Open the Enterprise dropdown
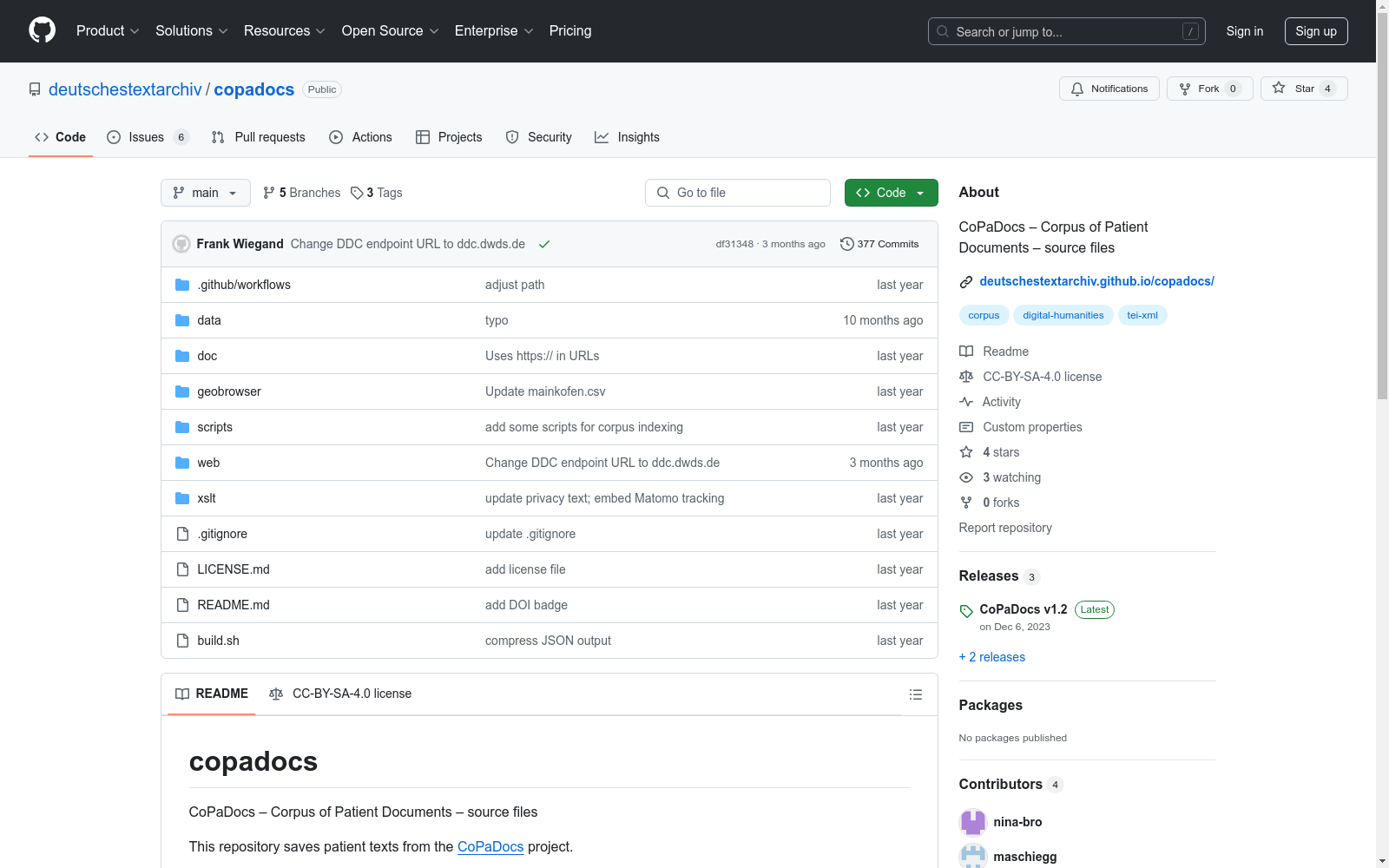Image resolution: width=1389 pixels, height=868 pixels. 494,31
